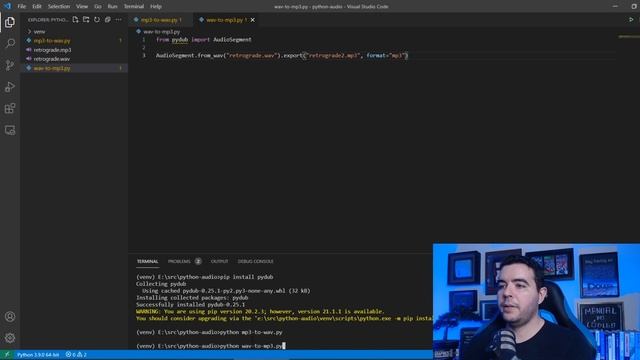Open the Extensions view
Screen dimensions: 640x360
click(x=10, y=108)
